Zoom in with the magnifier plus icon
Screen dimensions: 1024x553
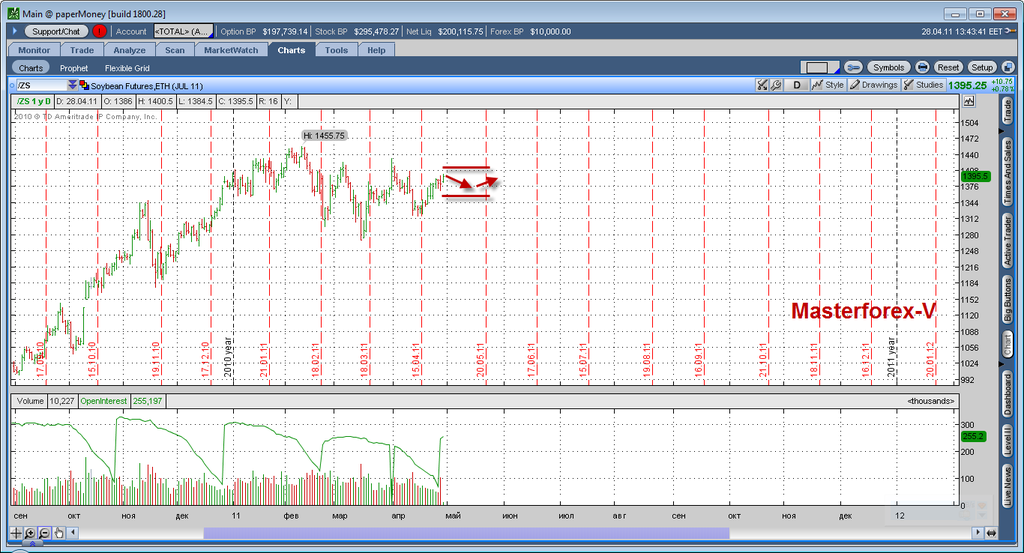(x=30, y=533)
